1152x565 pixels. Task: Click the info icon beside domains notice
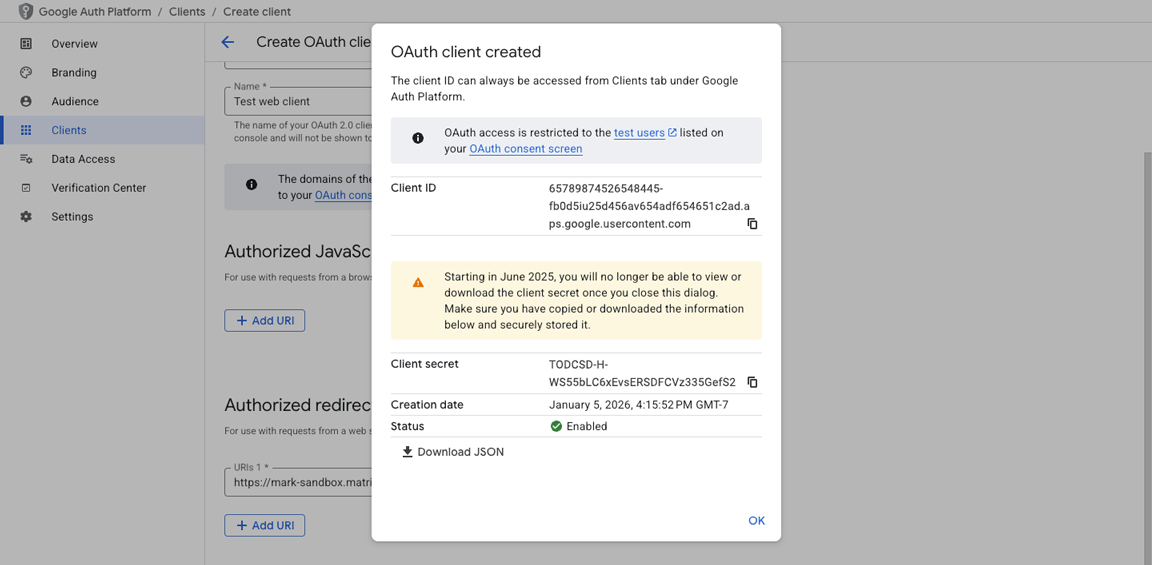[x=251, y=185]
